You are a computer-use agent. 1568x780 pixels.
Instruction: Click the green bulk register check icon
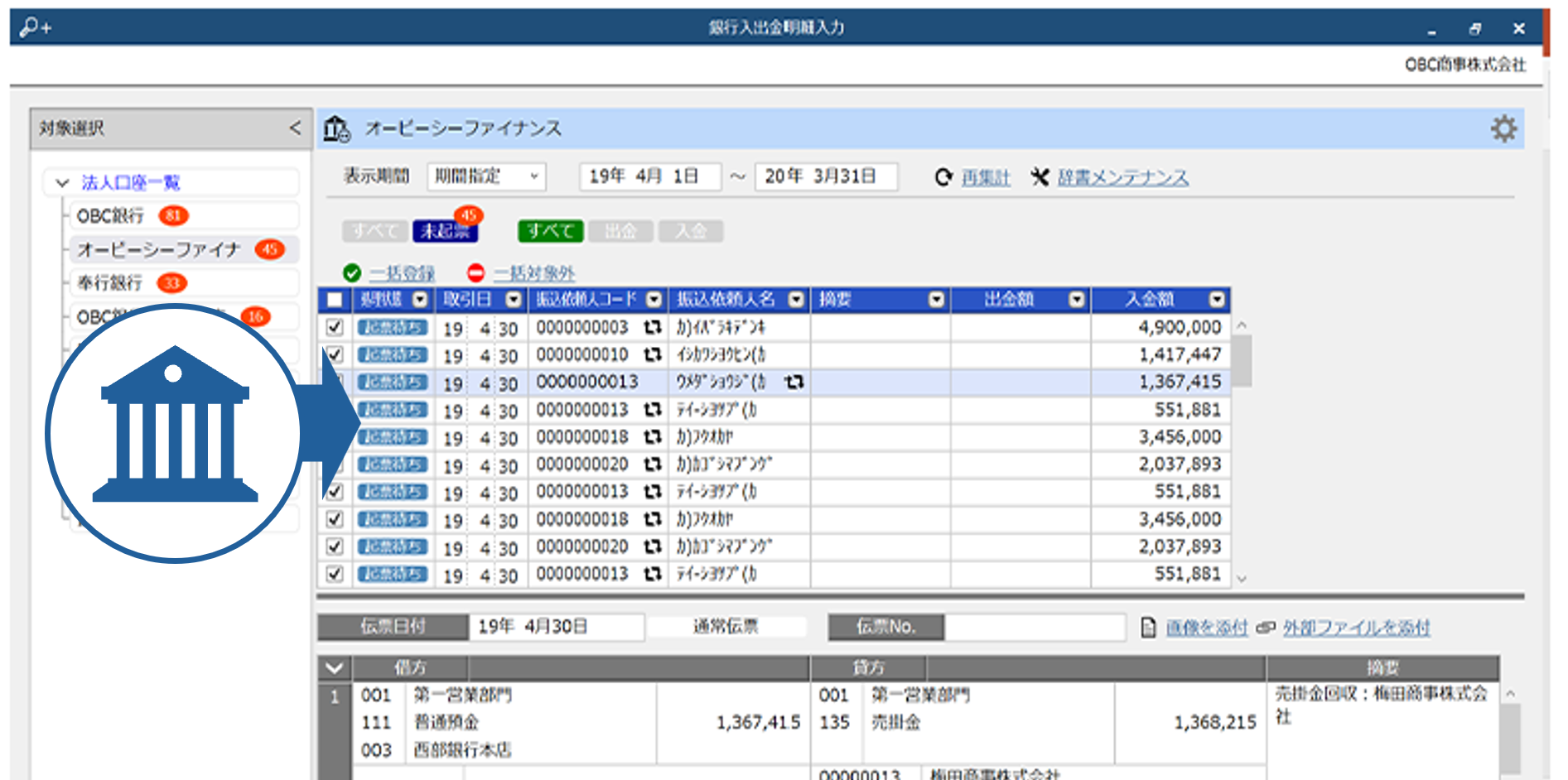coord(352,273)
